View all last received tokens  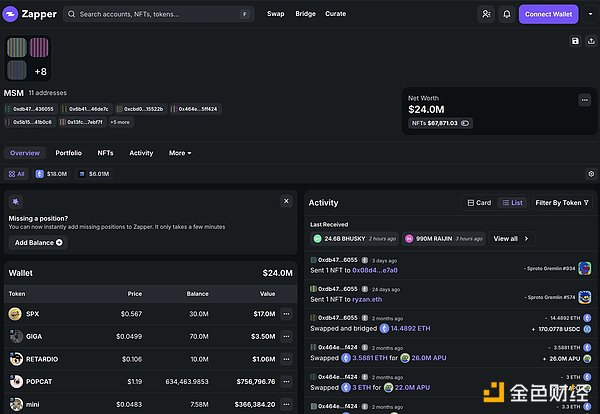pos(511,239)
